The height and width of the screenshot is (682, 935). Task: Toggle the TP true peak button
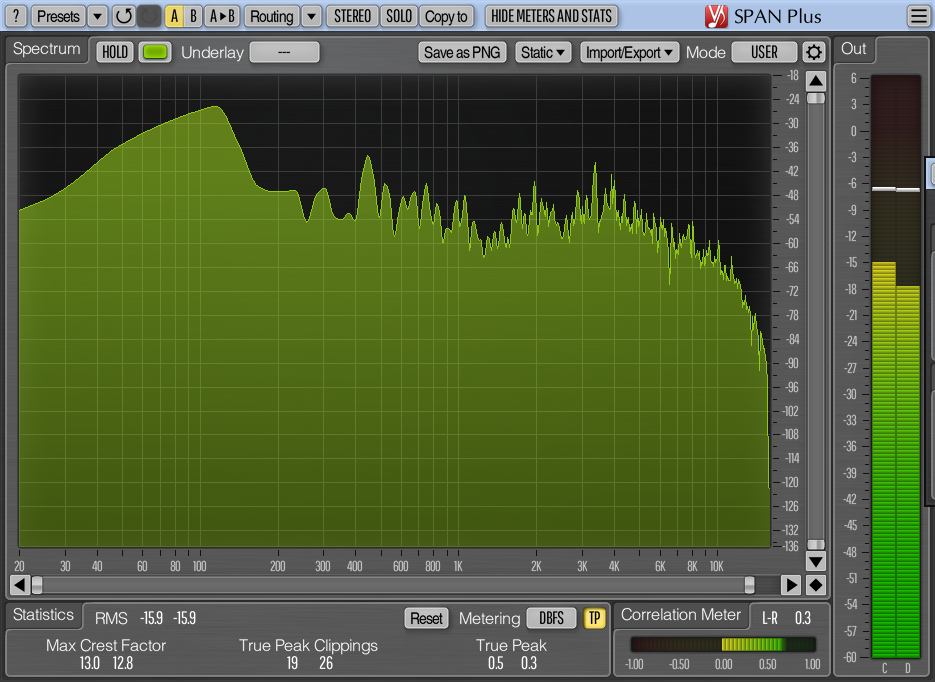tap(594, 618)
